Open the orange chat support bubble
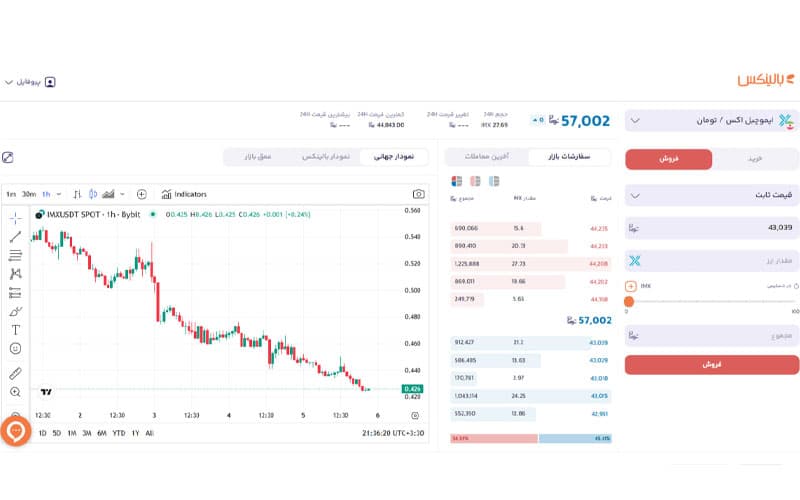 (16, 432)
